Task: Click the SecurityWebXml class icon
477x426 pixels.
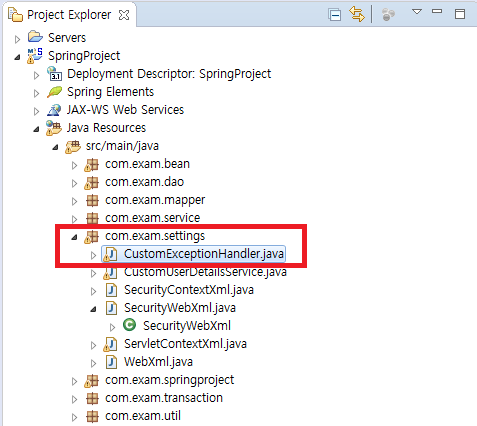Action: point(129,325)
